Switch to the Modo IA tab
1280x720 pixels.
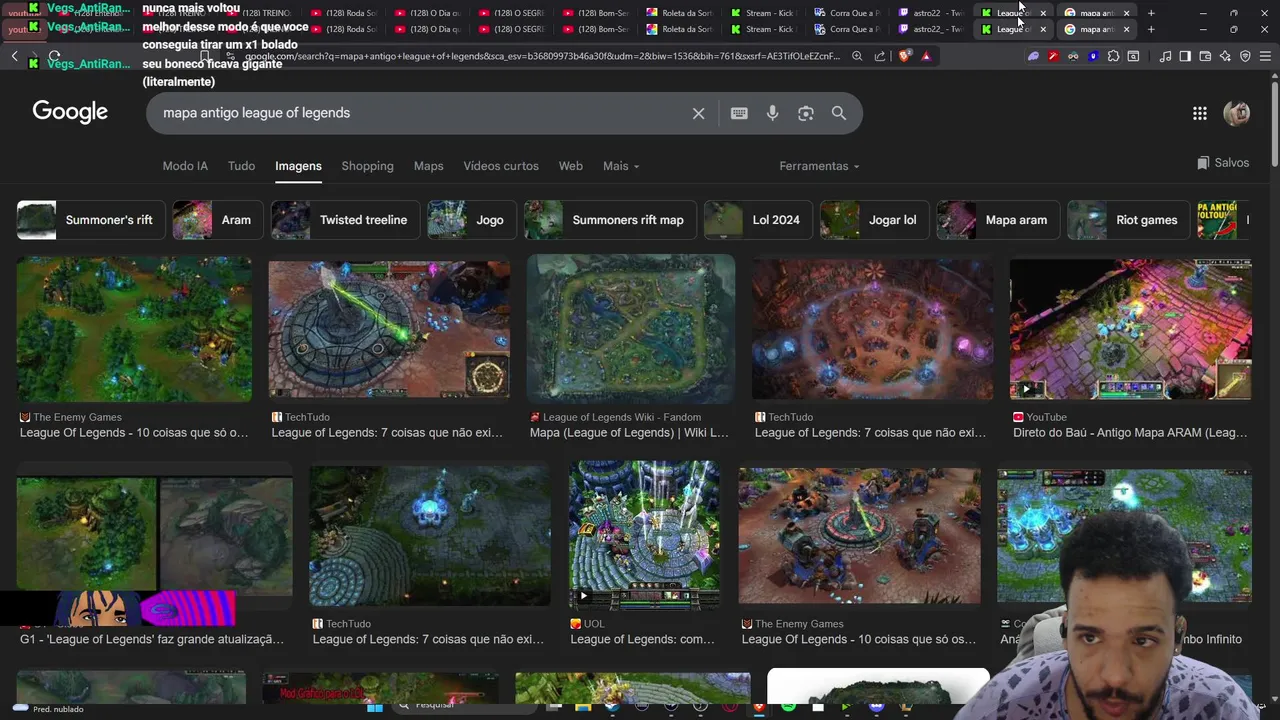[x=185, y=166]
